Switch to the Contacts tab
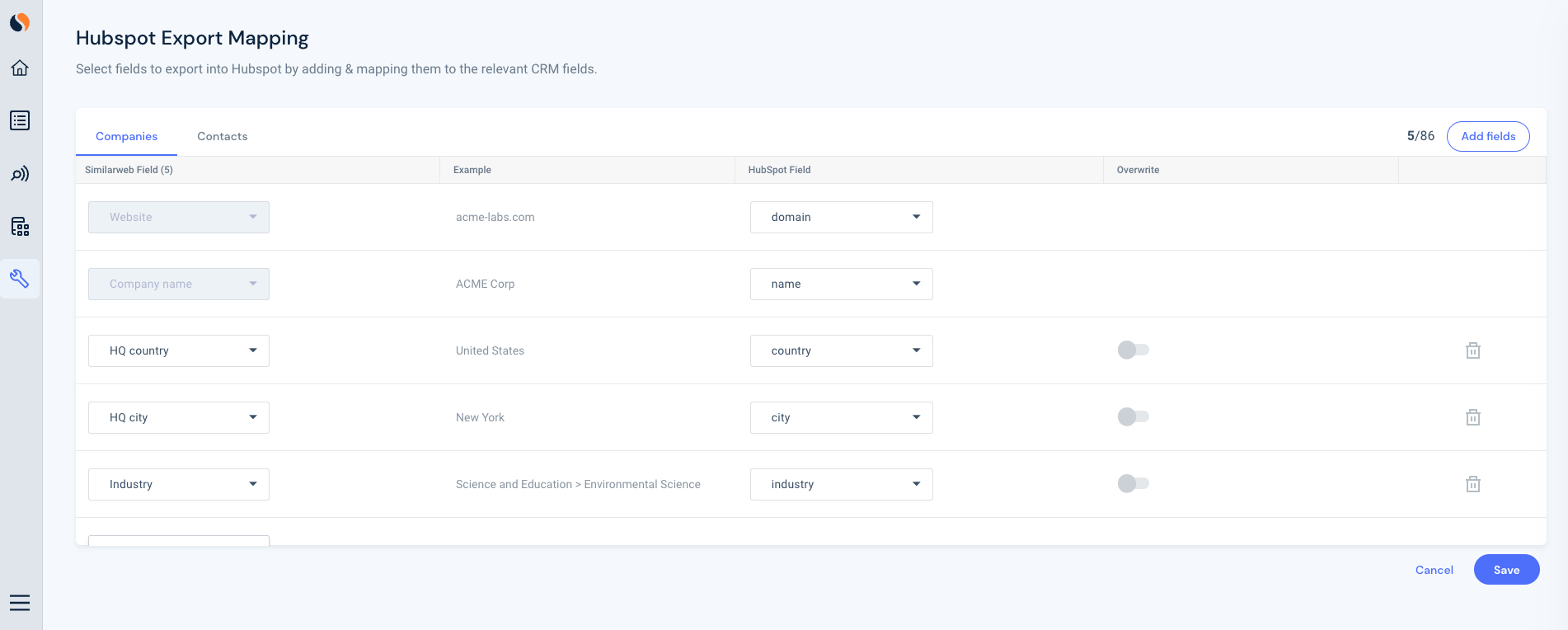The height and width of the screenshot is (630, 1568). click(223, 136)
